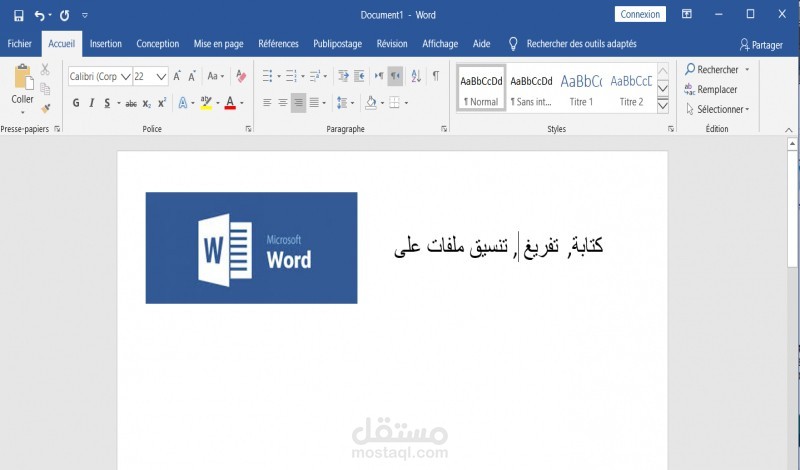Switch to the Insertion tab
The height and width of the screenshot is (470, 800).
coord(106,44)
